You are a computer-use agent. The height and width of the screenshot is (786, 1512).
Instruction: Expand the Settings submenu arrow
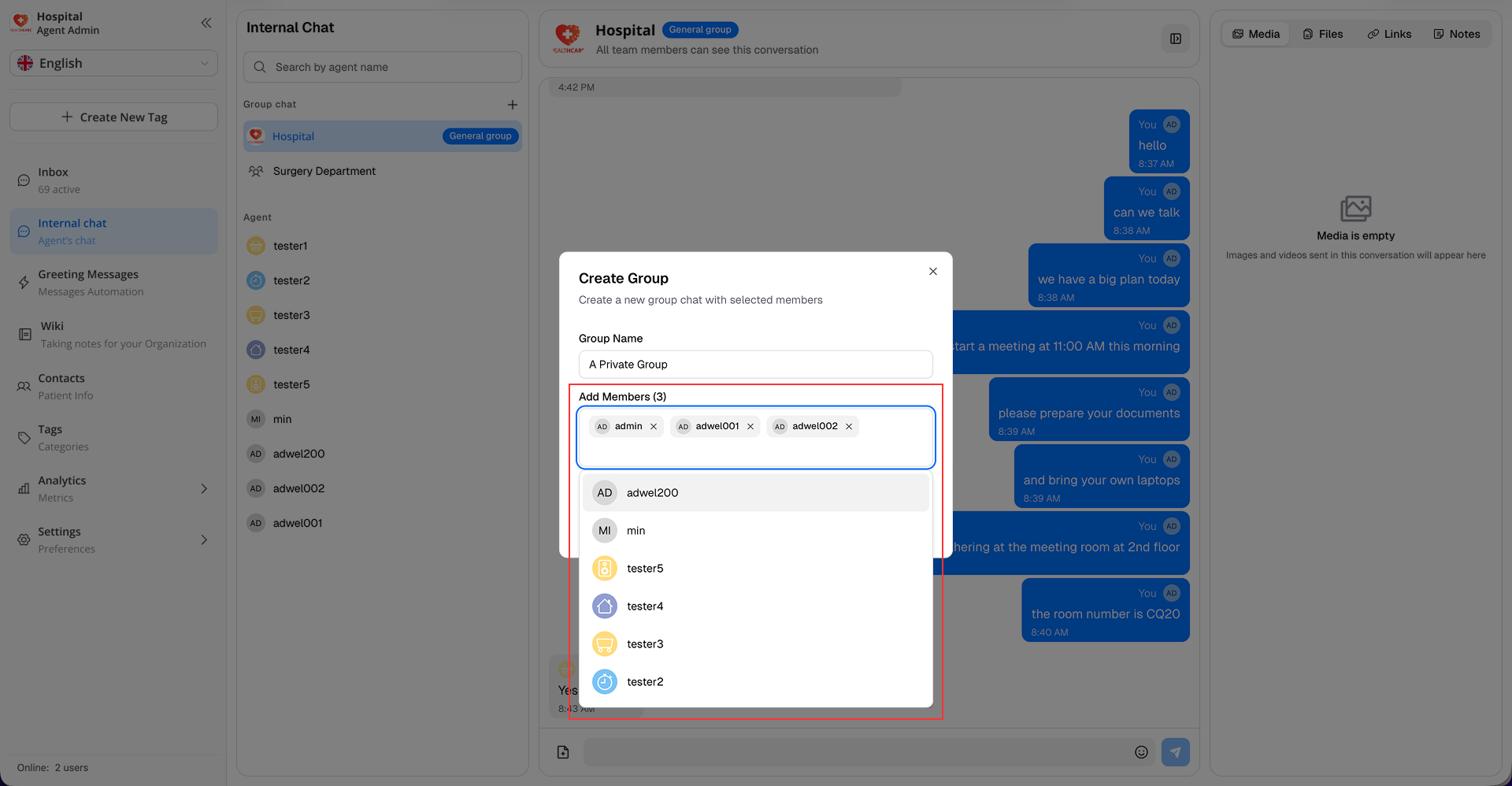coord(204,540)
